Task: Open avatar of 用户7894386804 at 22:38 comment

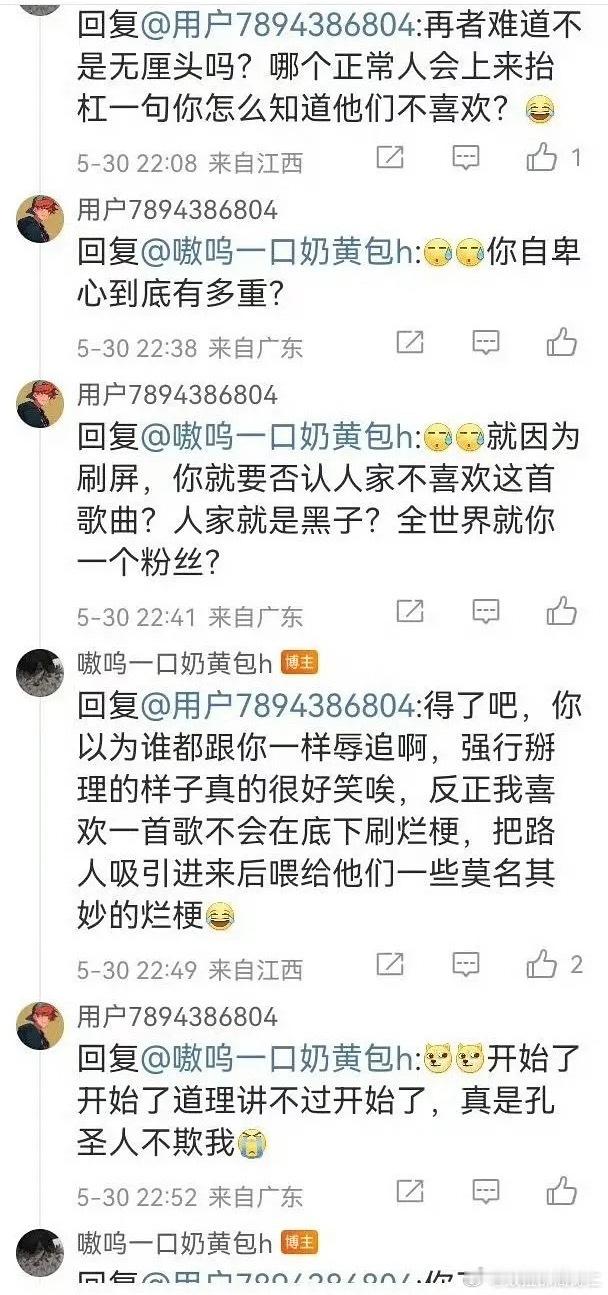Action: (40, 218)
